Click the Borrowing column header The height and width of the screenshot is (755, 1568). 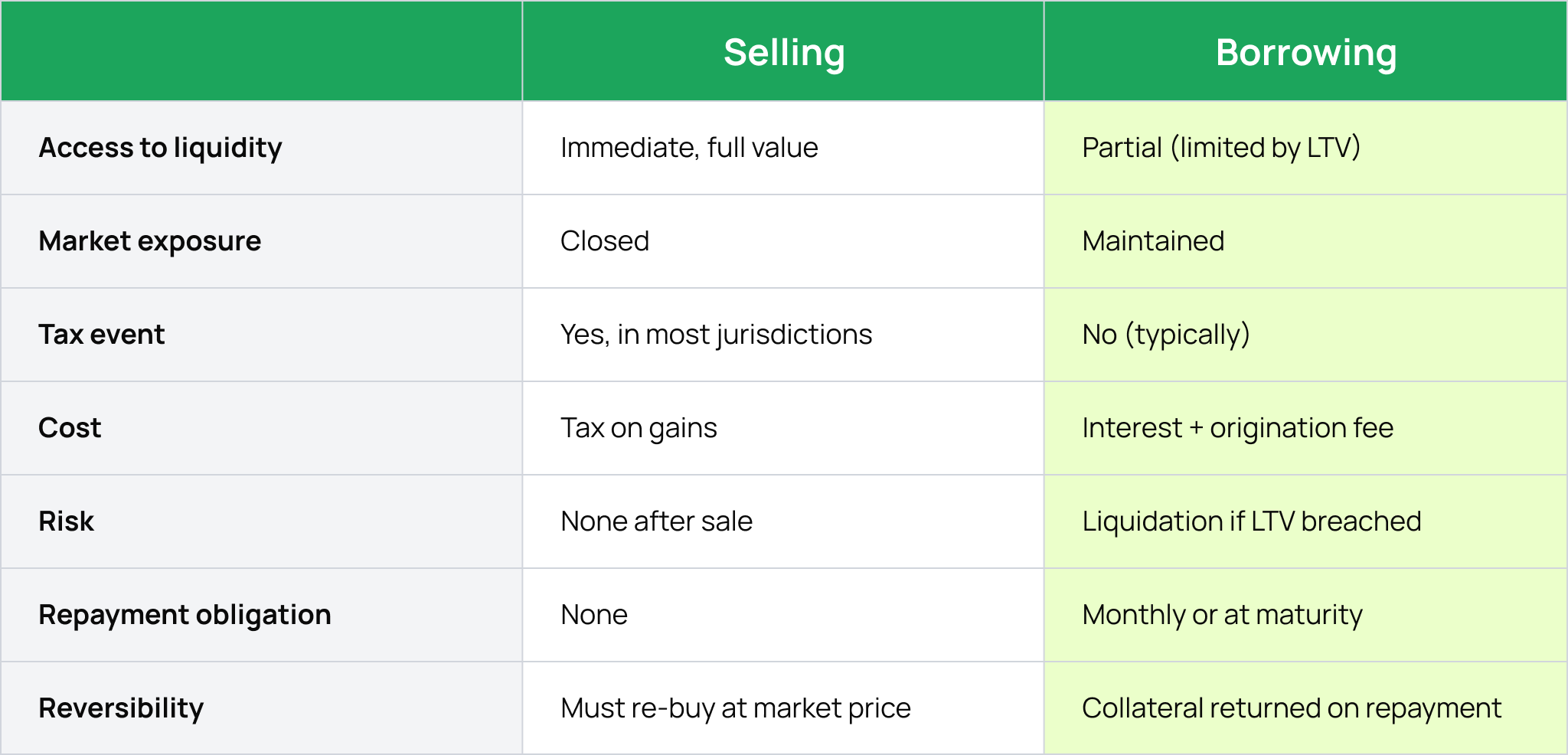1305,53
